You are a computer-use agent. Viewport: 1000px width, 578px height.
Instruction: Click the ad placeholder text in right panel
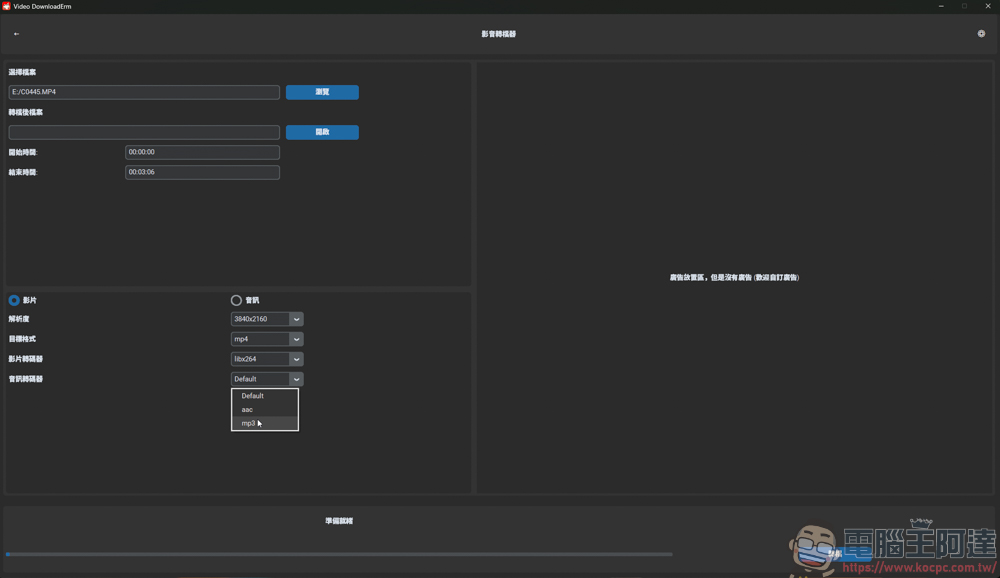point(734,278)
